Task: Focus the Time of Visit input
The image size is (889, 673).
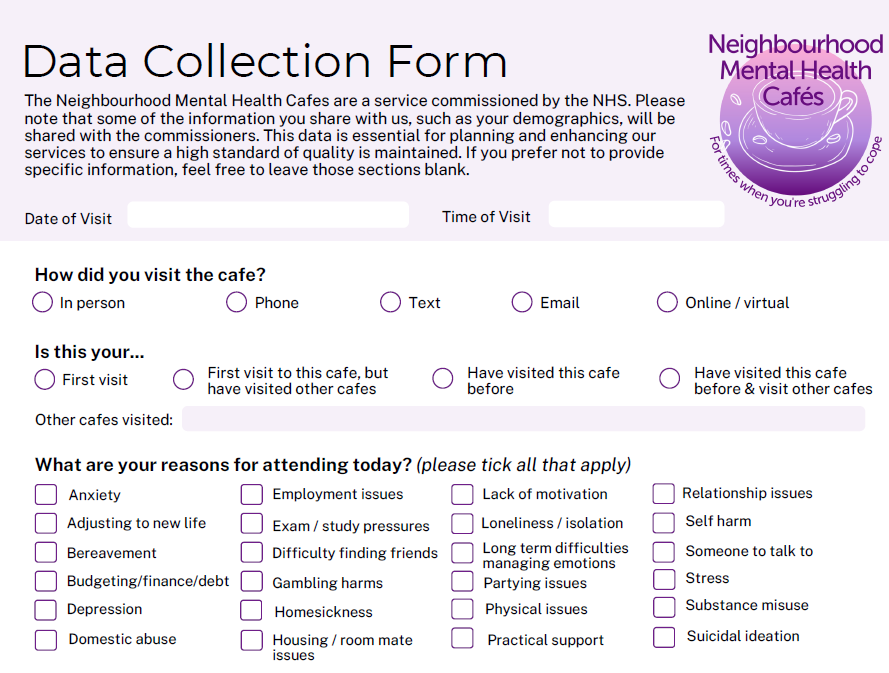Action: 636,215
